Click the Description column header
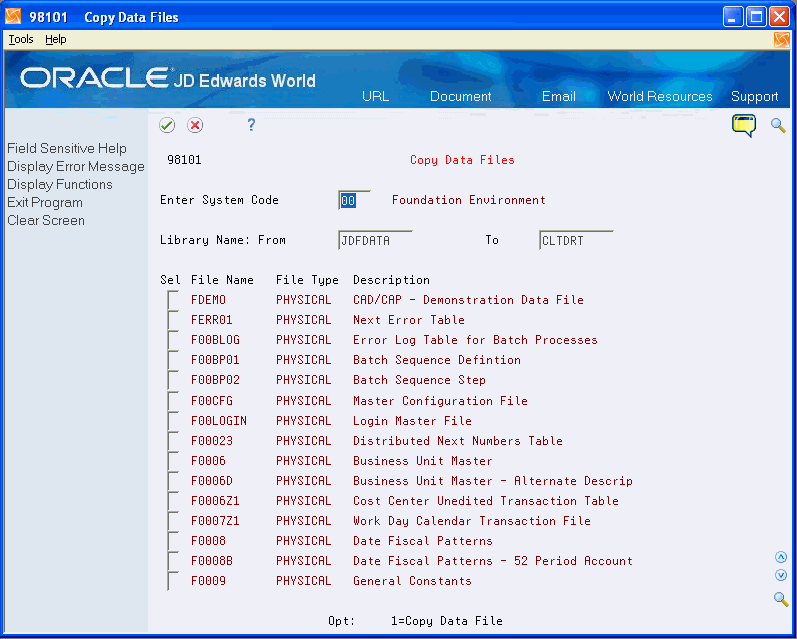The height and width of the screenshot is (639, 797). 391,280
